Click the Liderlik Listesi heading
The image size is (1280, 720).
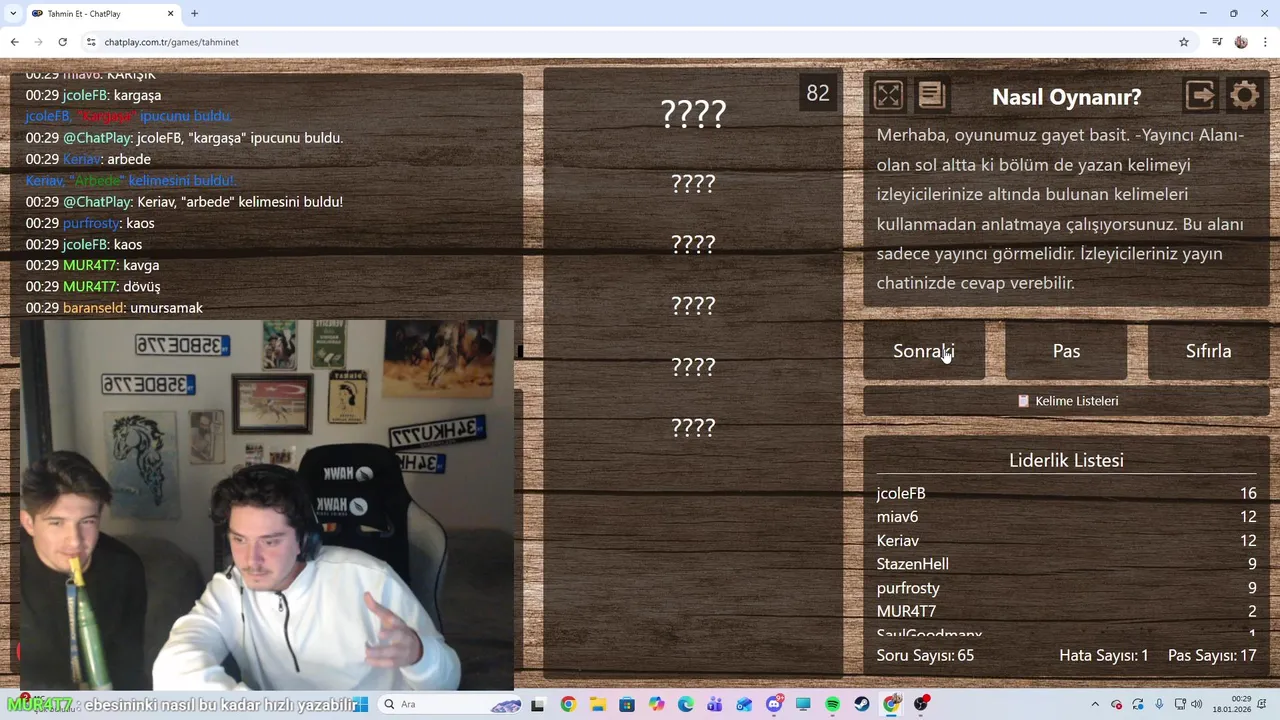tap(1066, 460)
